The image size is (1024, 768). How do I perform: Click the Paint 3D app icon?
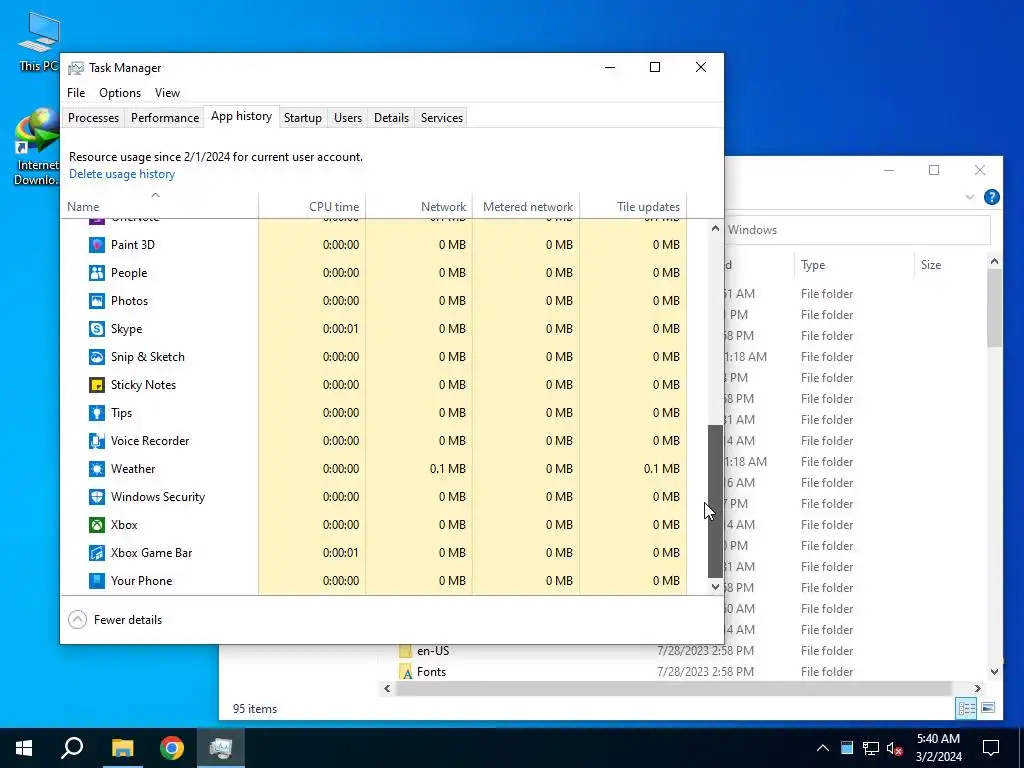pos(97,245)
